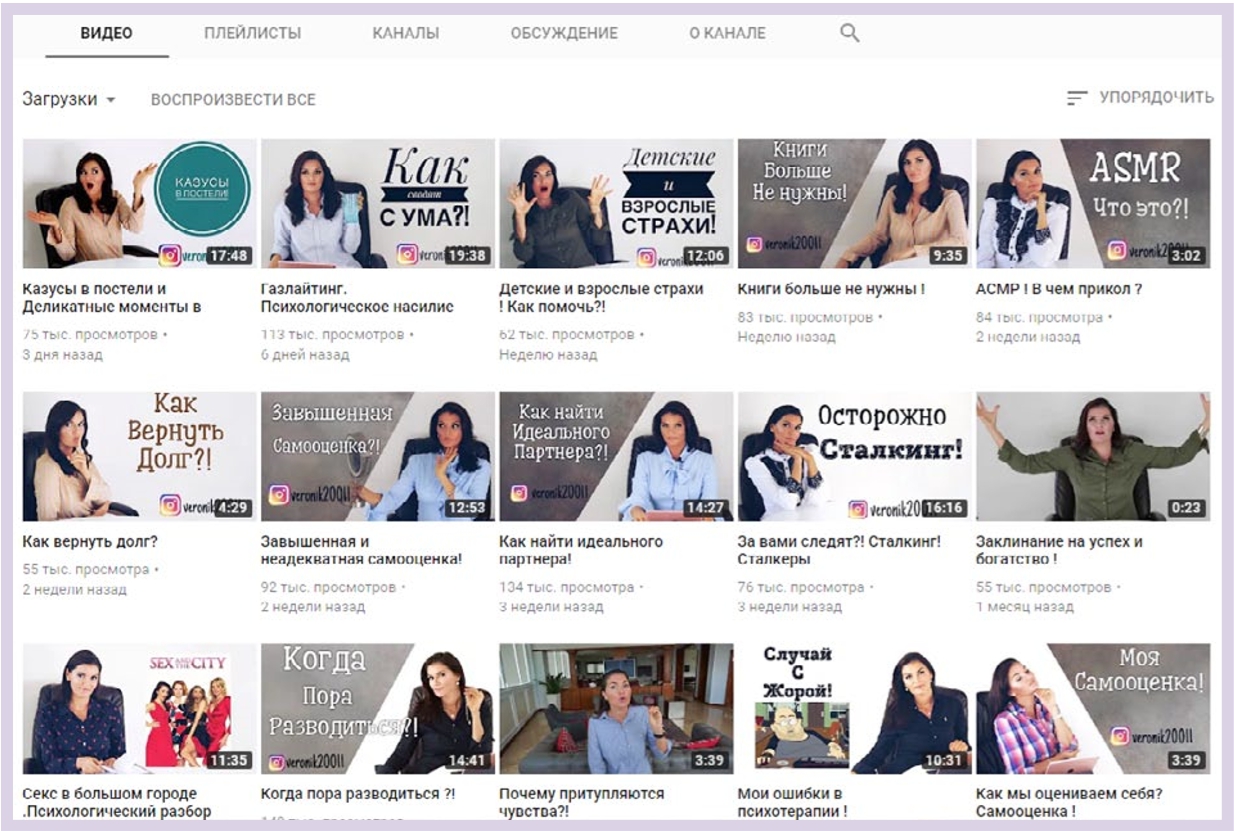Open the 'Осторожно Сталкинг!' video thumbnail
This screenshot has width=1234, height=831.
click(854, 456)
